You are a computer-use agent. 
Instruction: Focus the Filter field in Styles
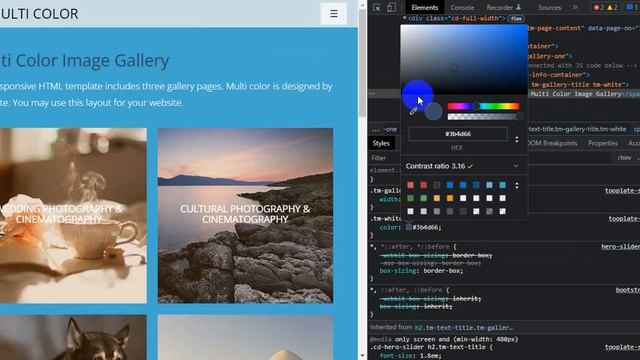(x=385, y=158)
